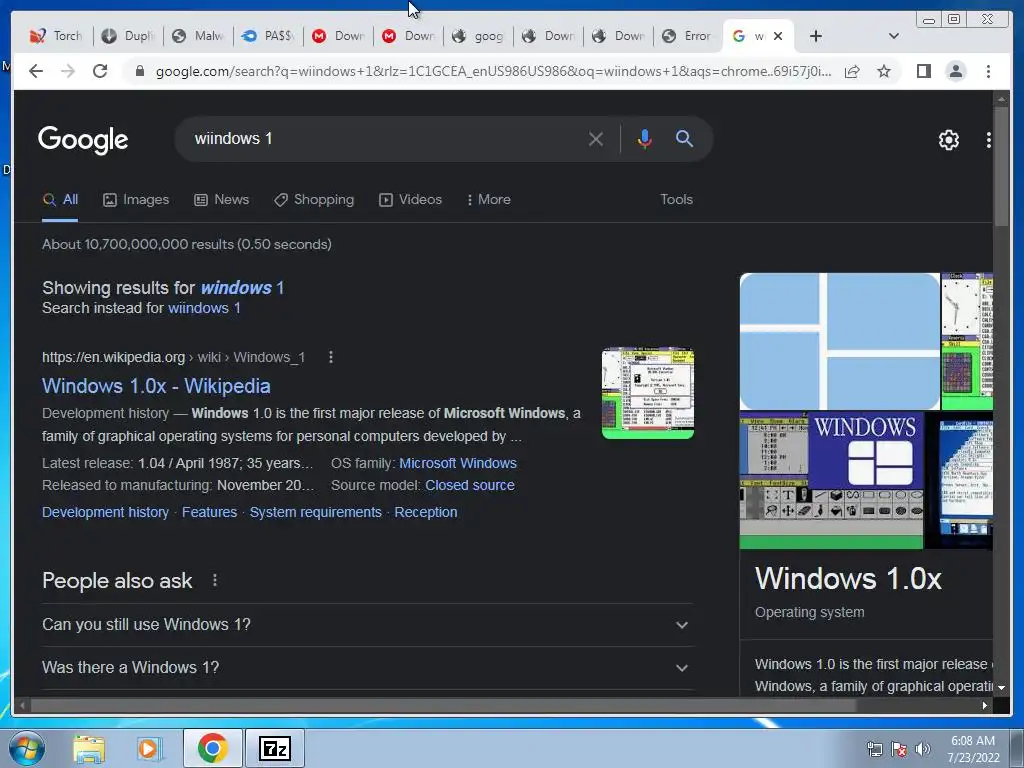
Task: Go to Development history section link
Action: [x=105, y=512]
